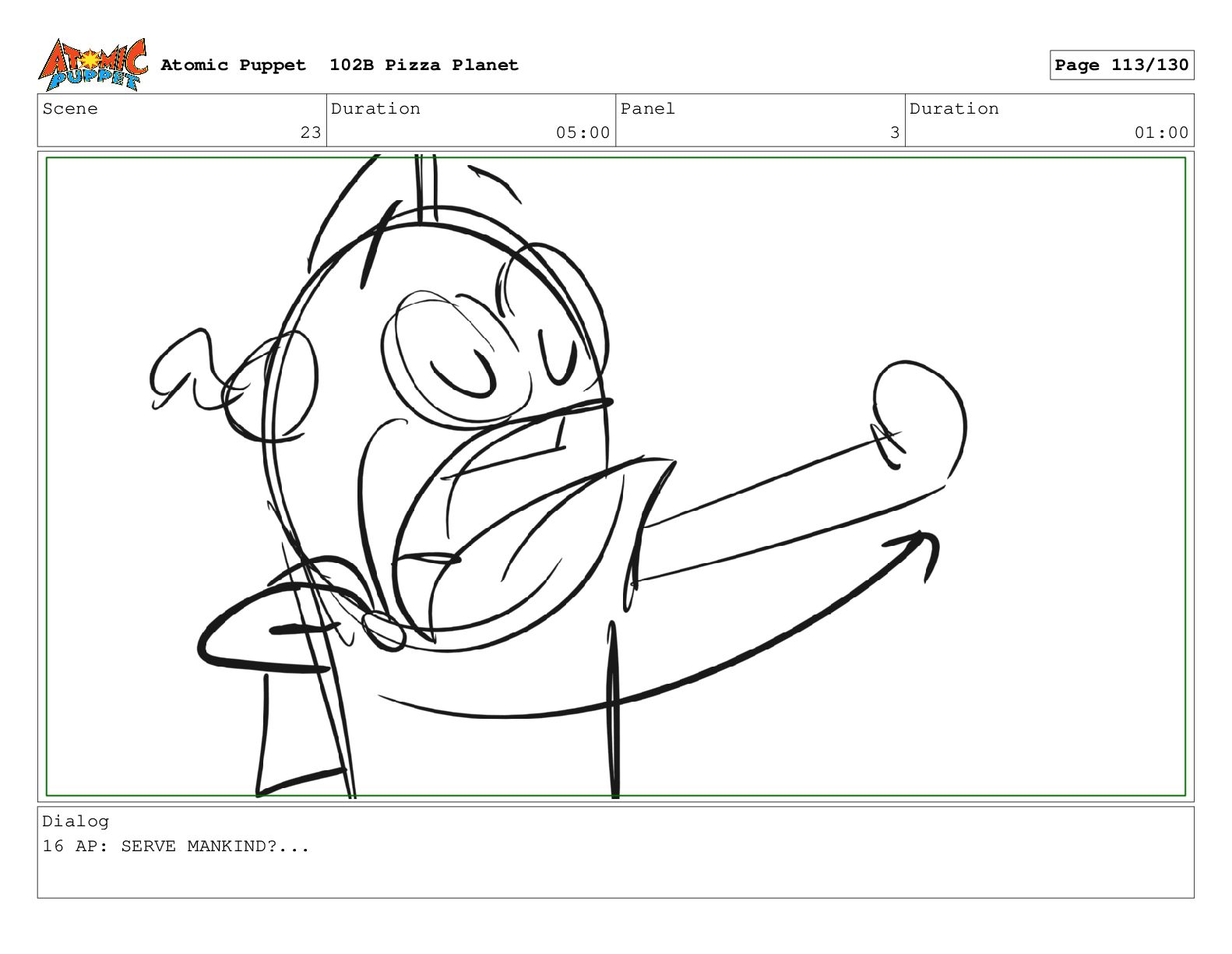The image size is (1232, 954).
Task: Click the Atomic Puppet logo
Action: coord(93,65)
